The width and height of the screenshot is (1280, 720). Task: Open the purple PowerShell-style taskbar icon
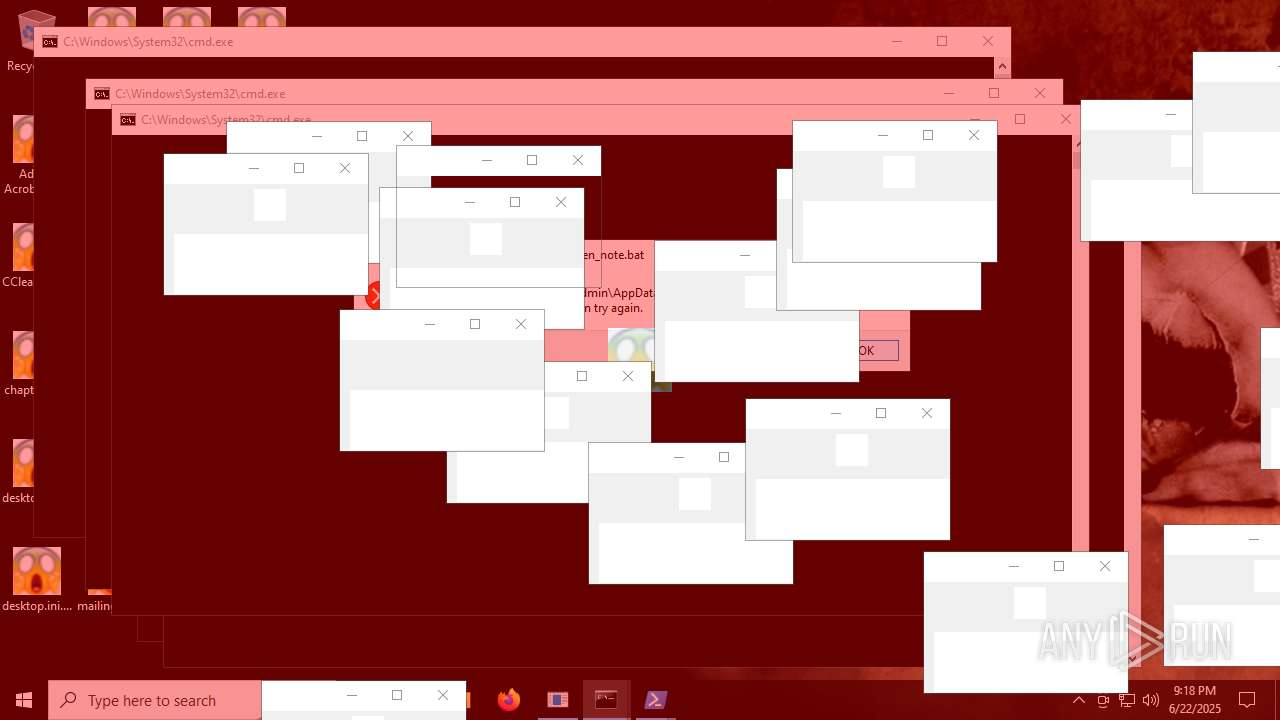(x=655, y=700)
